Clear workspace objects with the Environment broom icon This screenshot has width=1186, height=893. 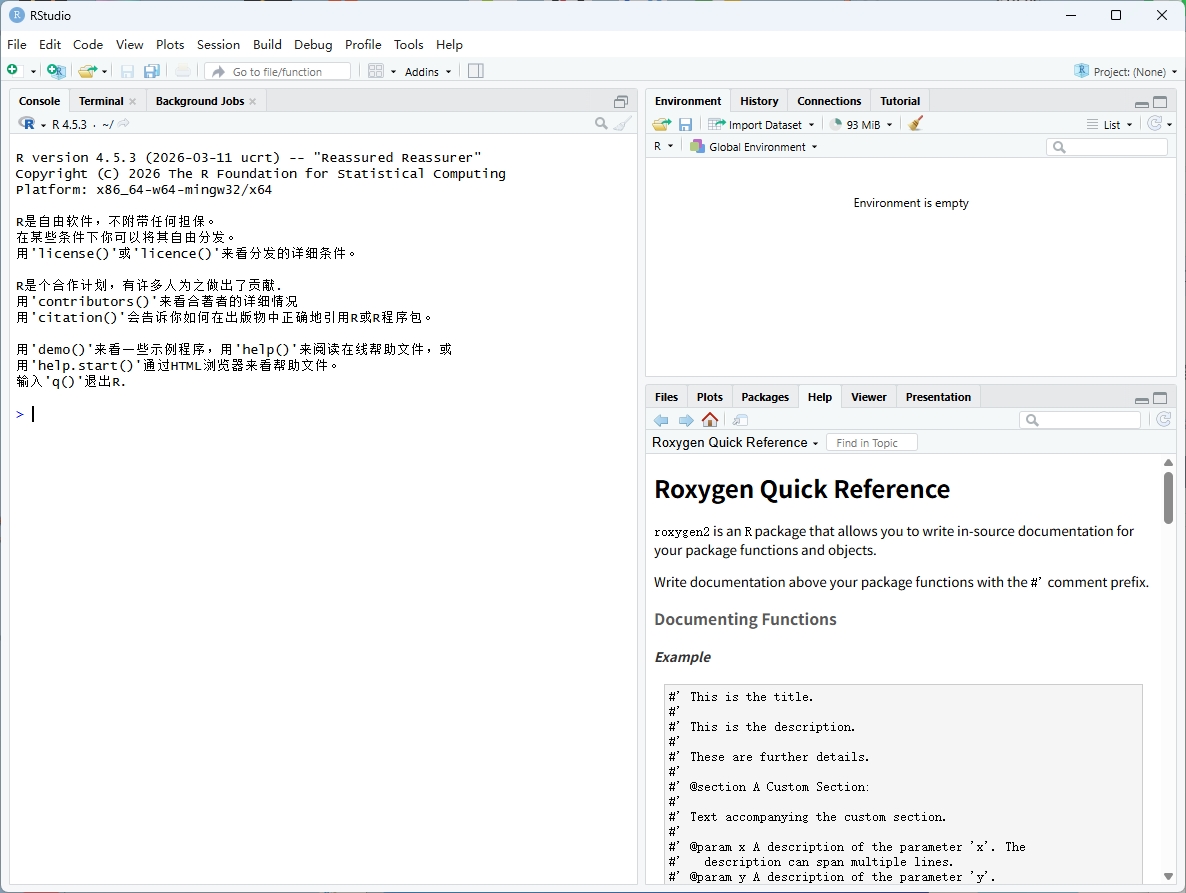click(915, 123)
